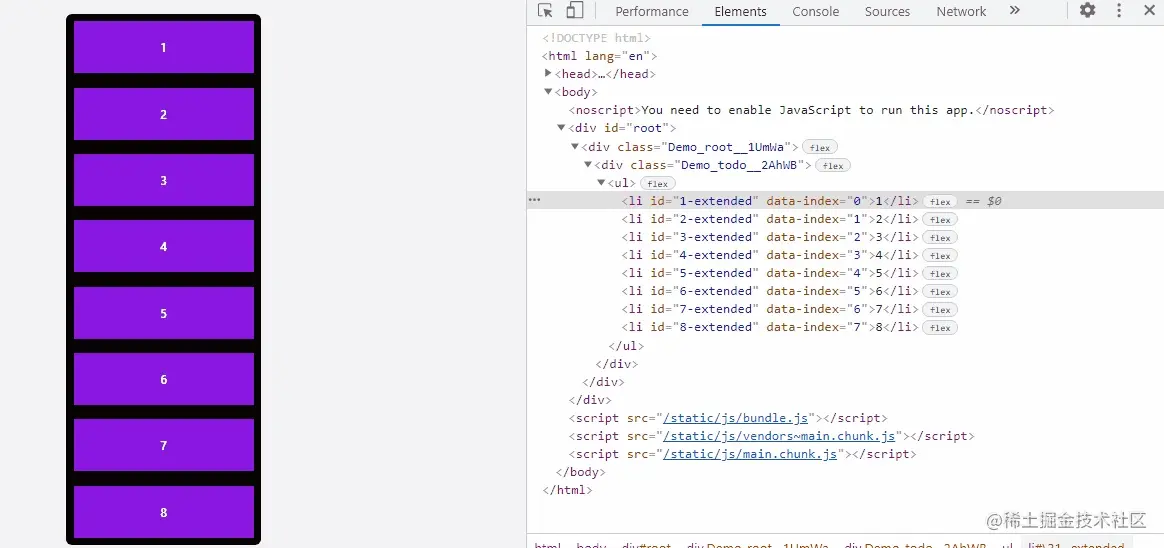Open the DevTools three-dot customize menu
The height and width of the screenshot is (548, 1164).
(x=1119, y=10)
